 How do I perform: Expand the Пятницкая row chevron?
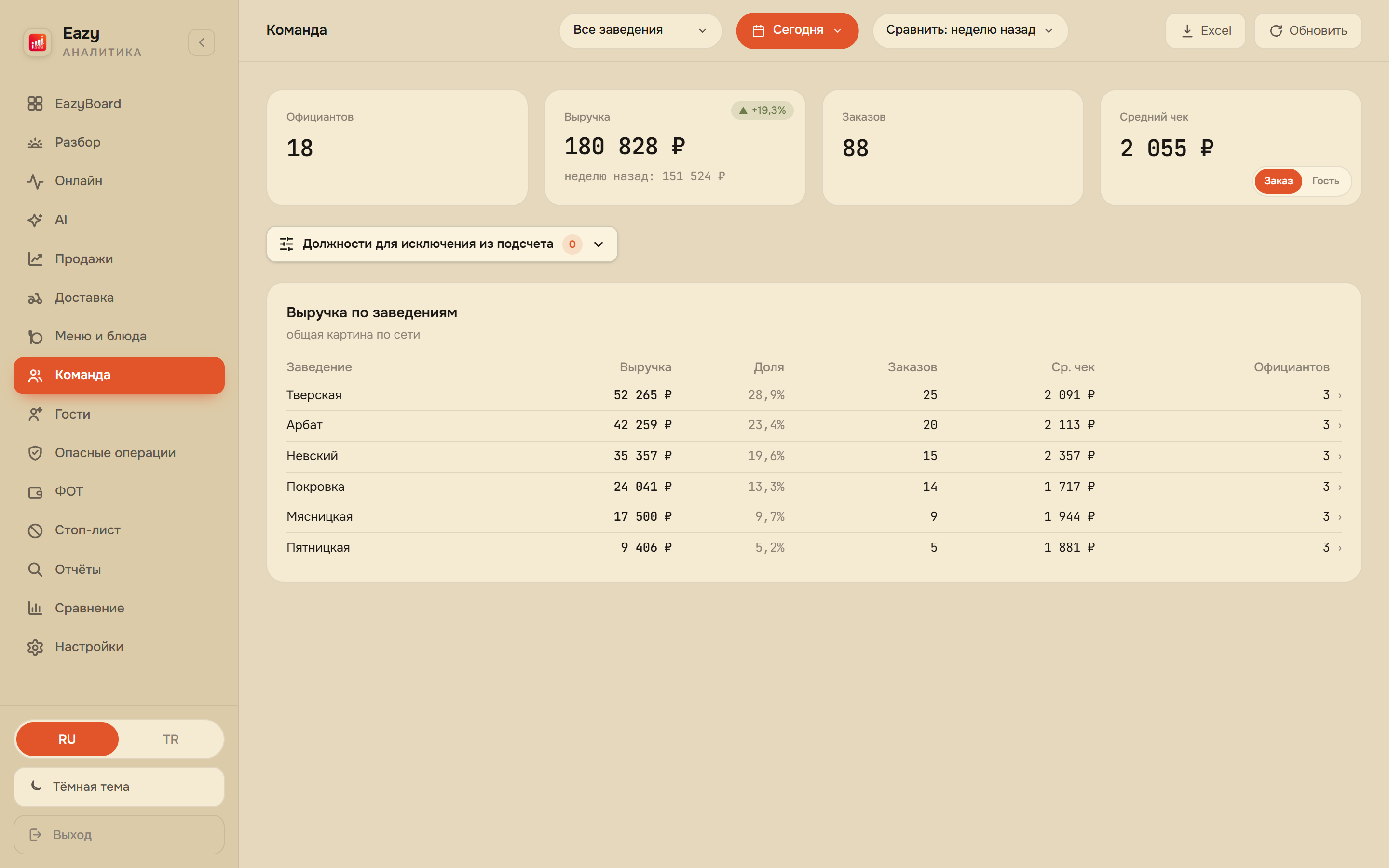tap(1340, 548)
